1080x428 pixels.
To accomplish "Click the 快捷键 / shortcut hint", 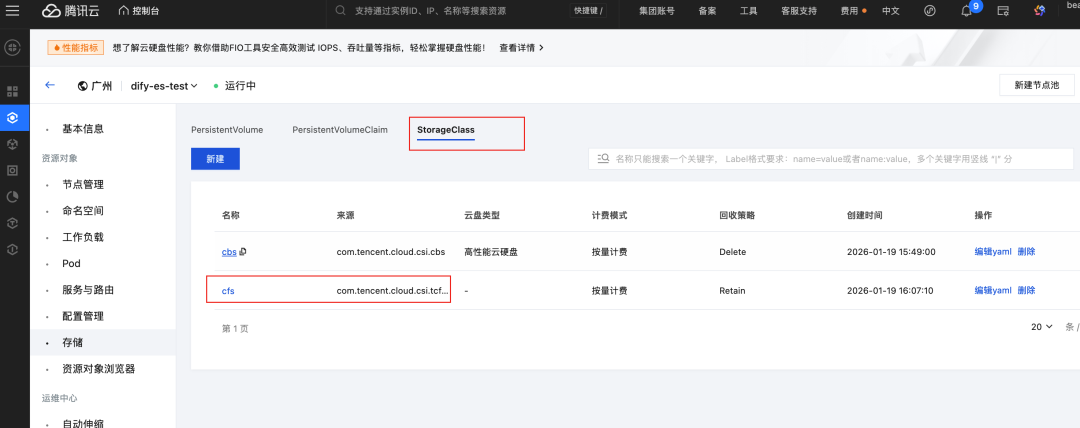I will [588, 11].
